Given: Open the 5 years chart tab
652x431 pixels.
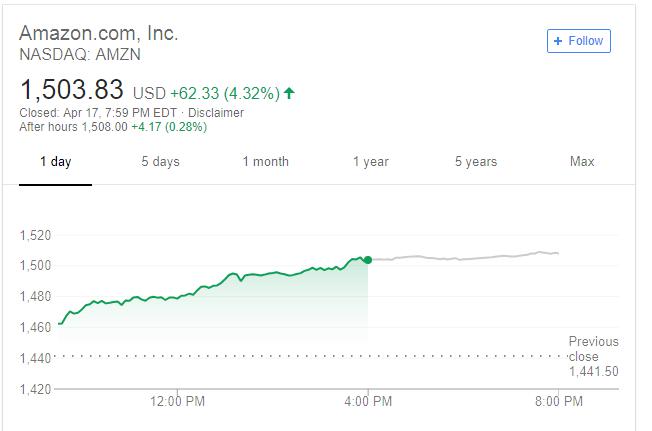Looking at the screenshot, I should point(475,162).
